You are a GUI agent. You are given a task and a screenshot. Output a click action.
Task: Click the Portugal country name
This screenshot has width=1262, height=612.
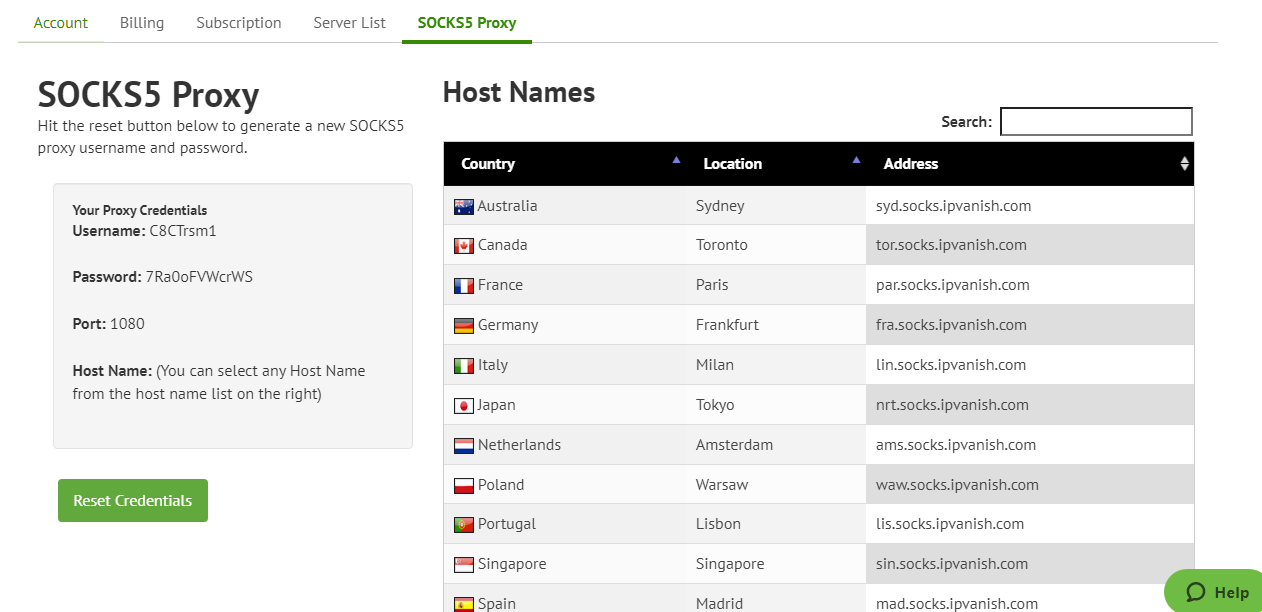(x=507, y=523)
